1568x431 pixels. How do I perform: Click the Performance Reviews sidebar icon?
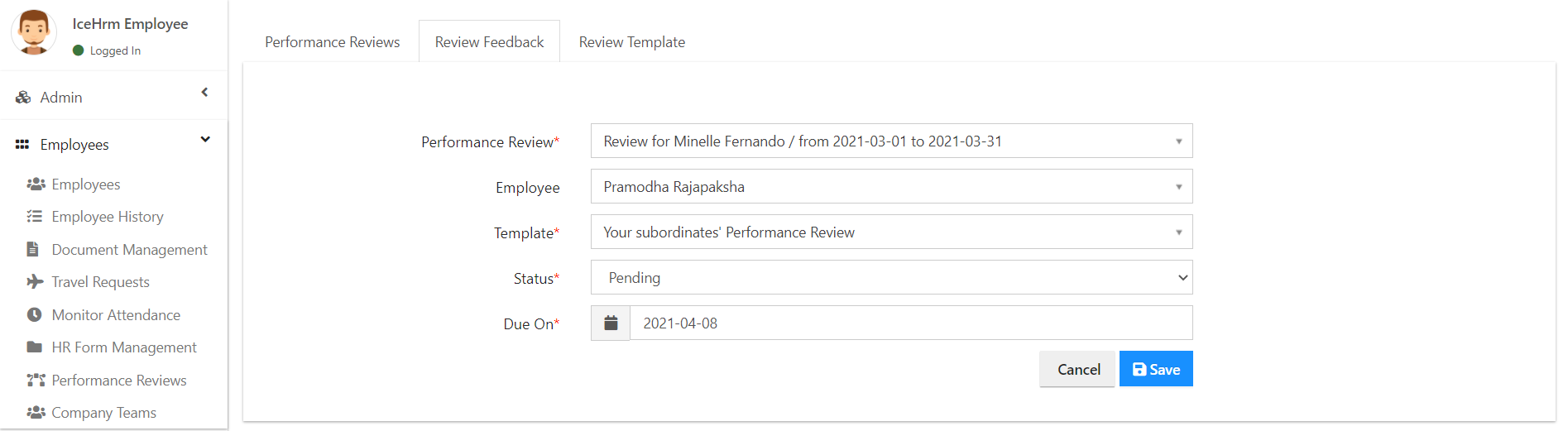click(x=36, y=381)
